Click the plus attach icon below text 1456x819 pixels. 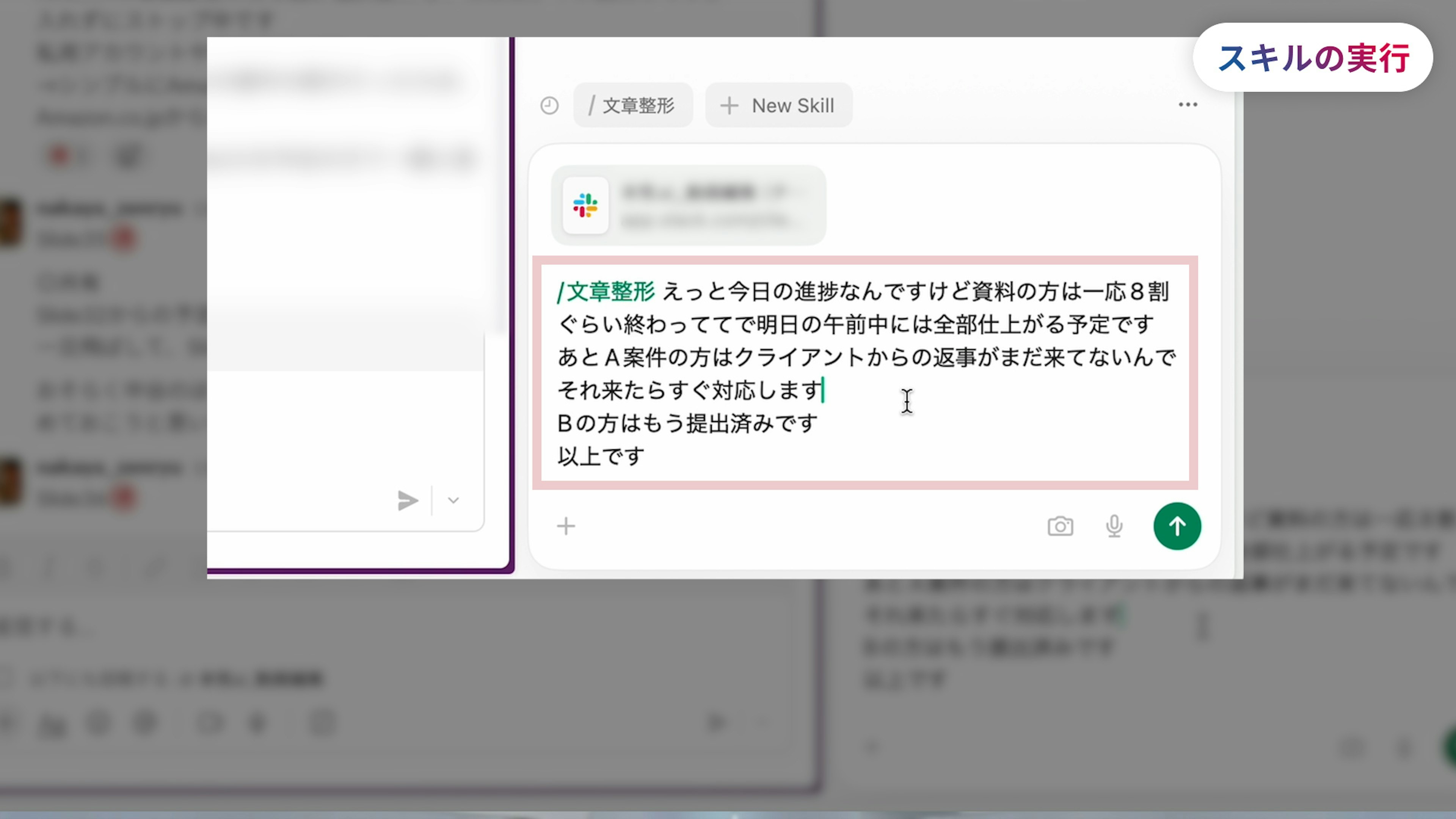[x=566, y=526]
